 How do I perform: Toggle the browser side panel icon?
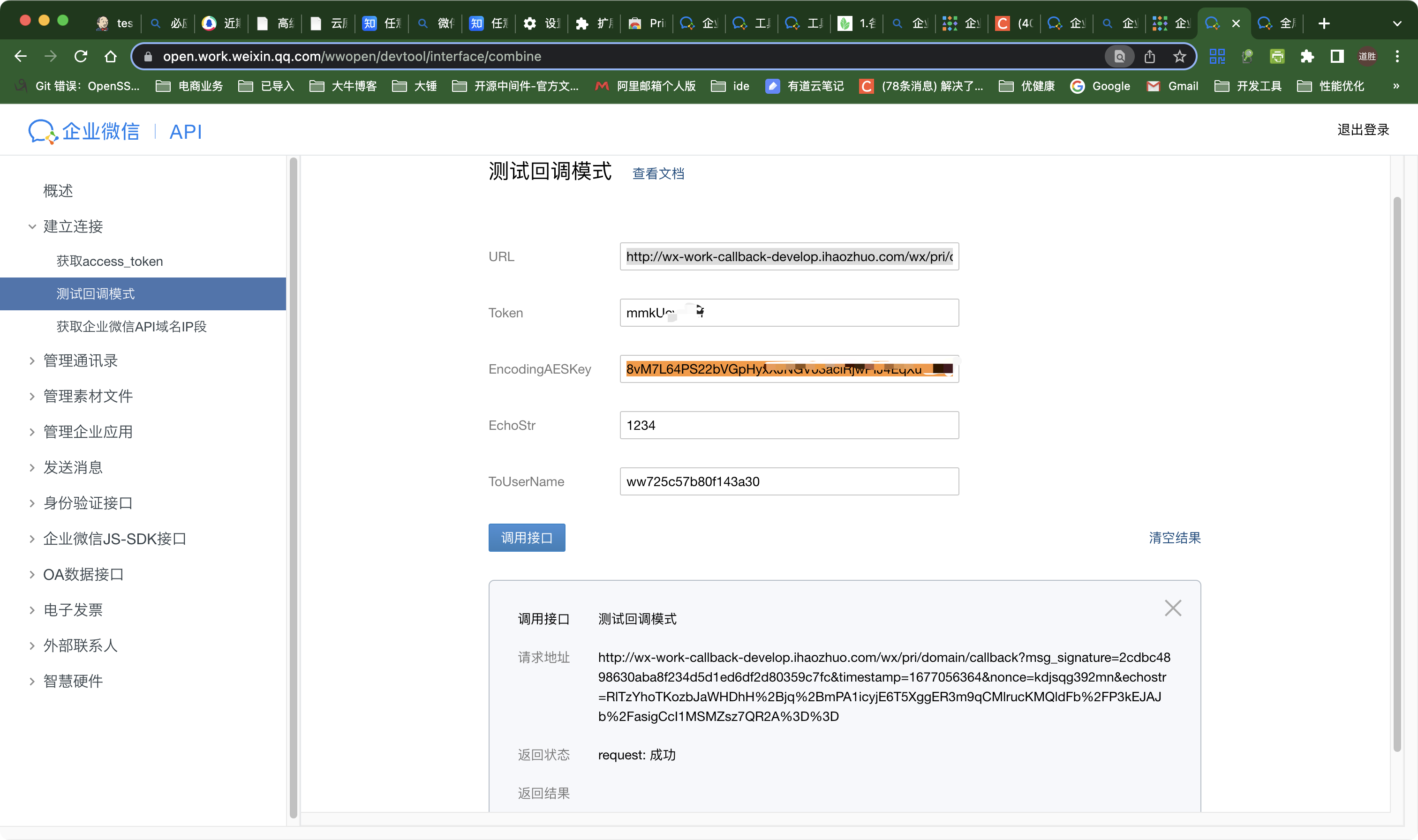pyautogui.click(x=1336, y=56)
